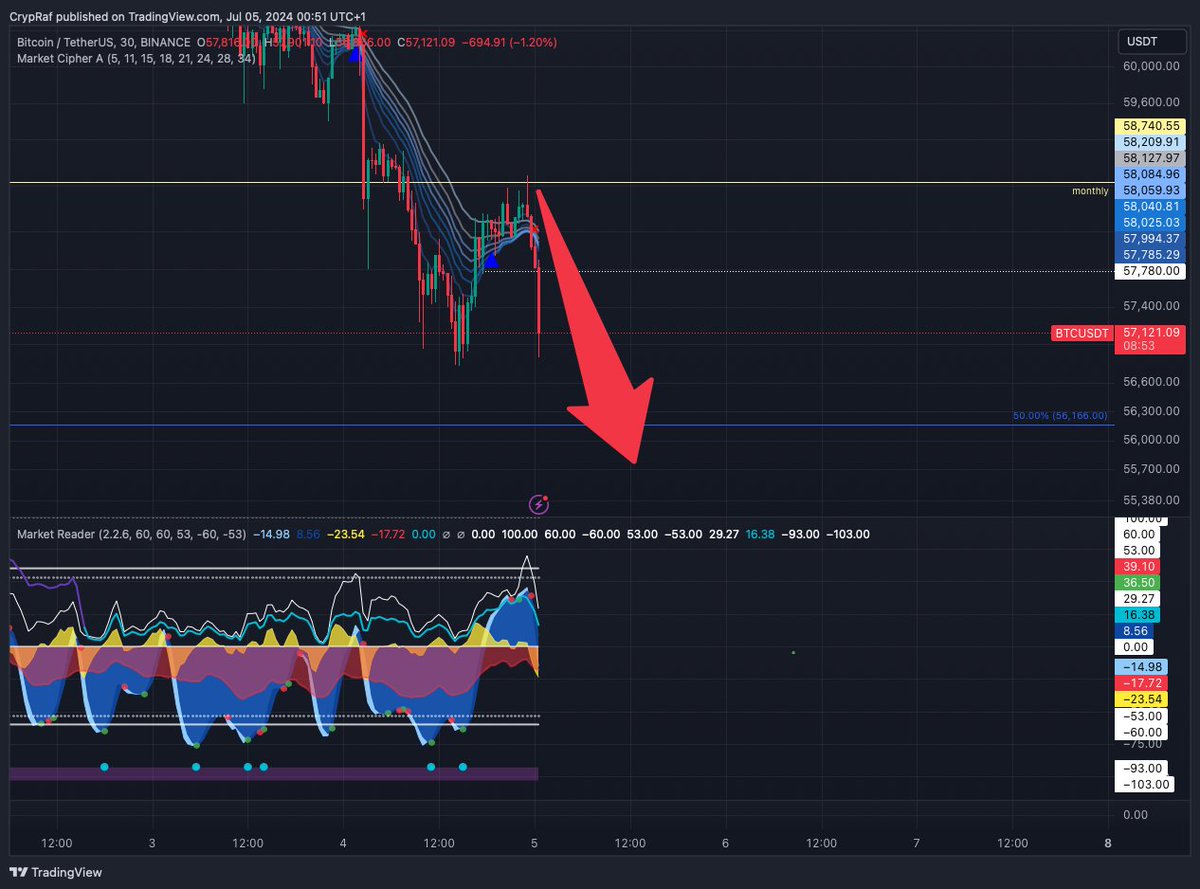Image resolution: width=1200 pixels, height=889 pixels.
Task: Click the 60,000.00 price scale mark
Action: click(x=1152, y=66)
